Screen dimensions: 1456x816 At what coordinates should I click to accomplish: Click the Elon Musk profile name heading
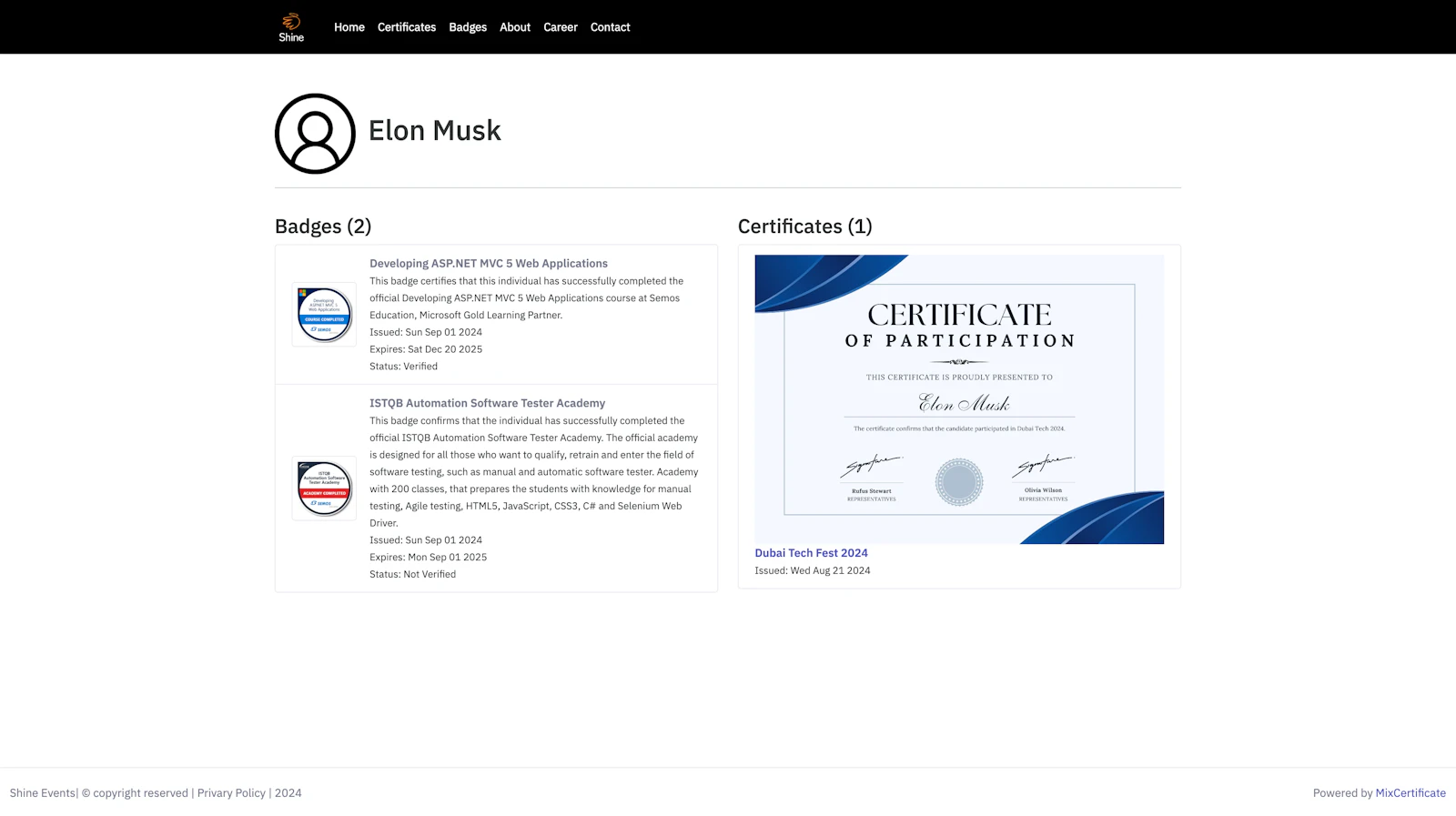pos(434,131)
